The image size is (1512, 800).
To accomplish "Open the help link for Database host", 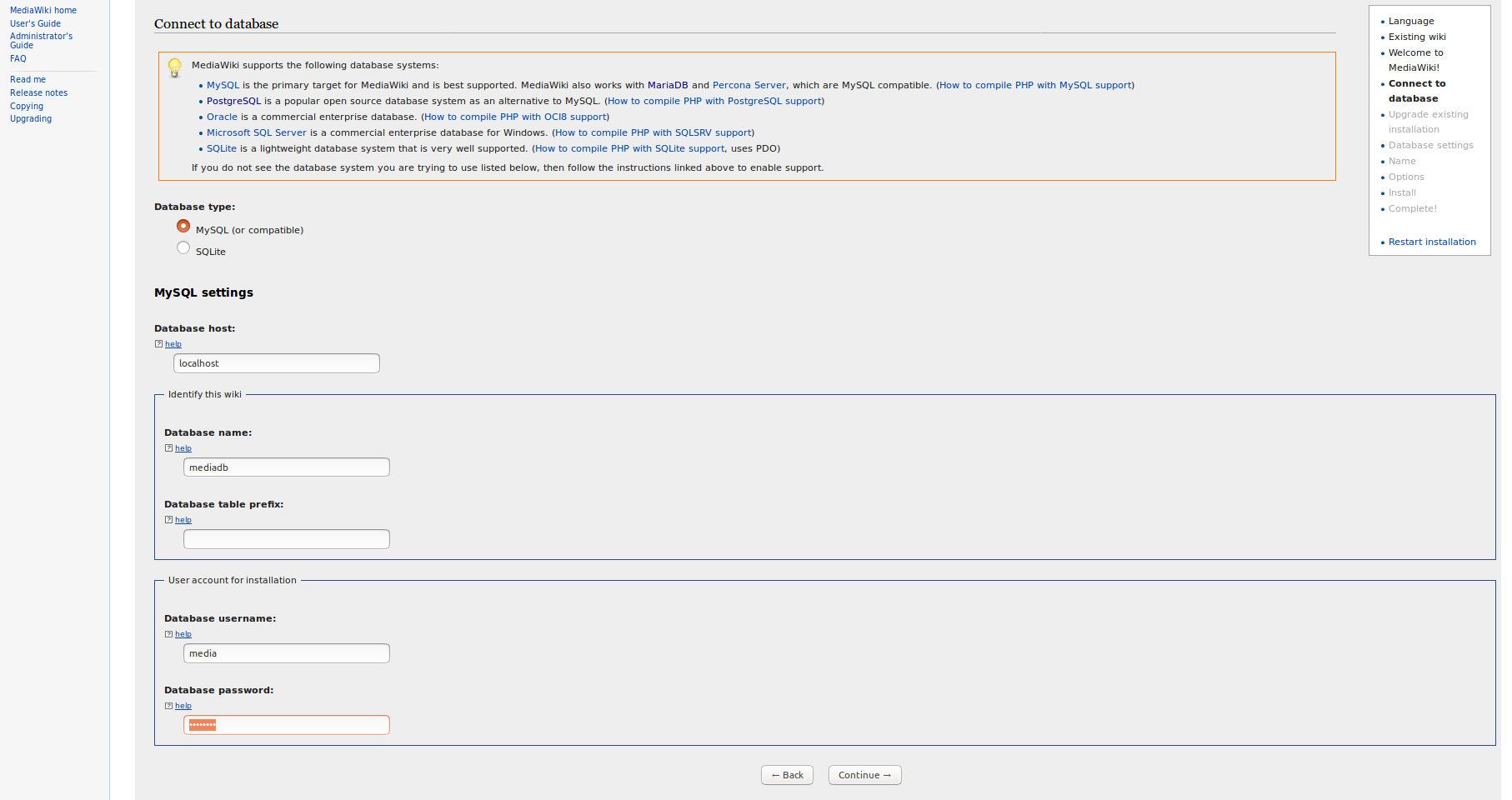I will tap(173, 344).
